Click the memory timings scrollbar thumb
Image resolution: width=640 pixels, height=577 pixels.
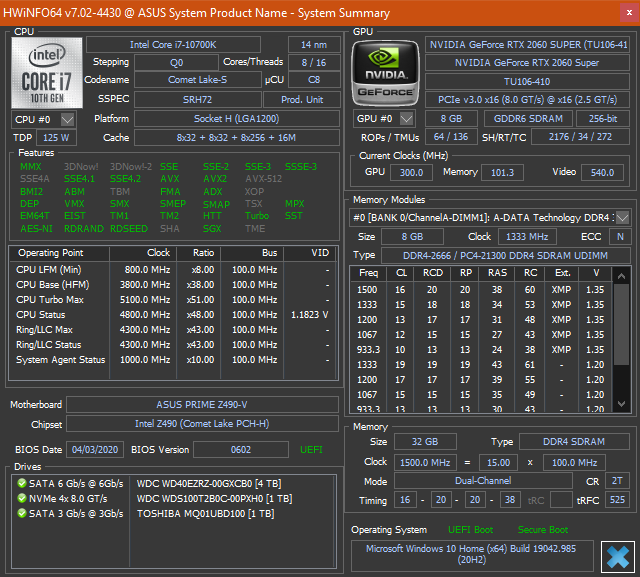[x=621, y=324]
